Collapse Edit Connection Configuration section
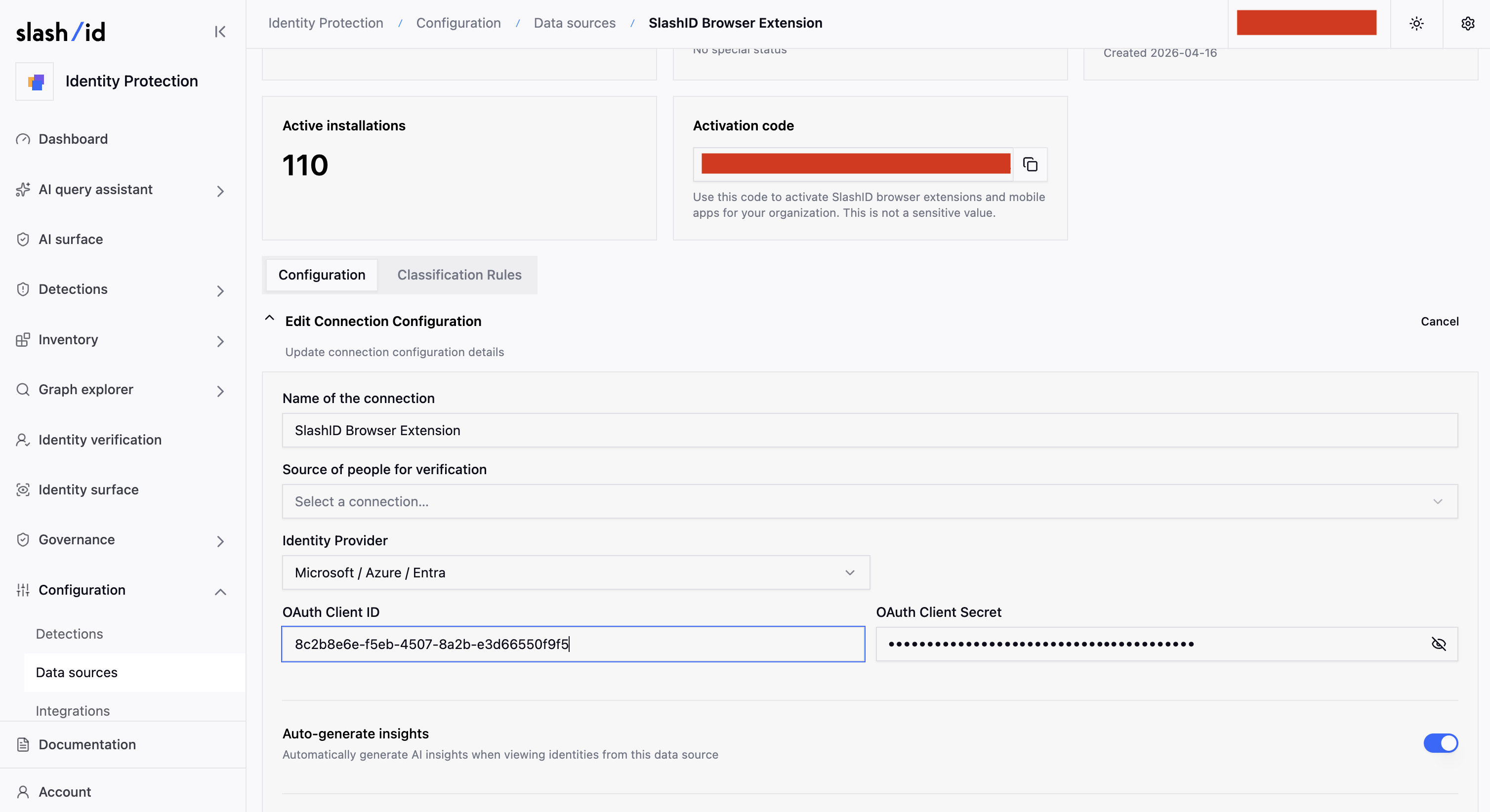This screenshot has width=1490, height=812. click(x=270, y=318)
